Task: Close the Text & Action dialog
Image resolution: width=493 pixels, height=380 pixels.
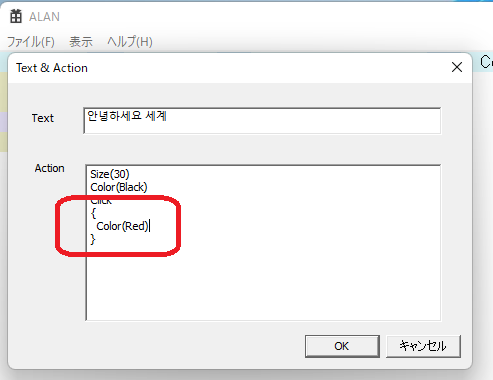Action: click(x=457, y=67)
